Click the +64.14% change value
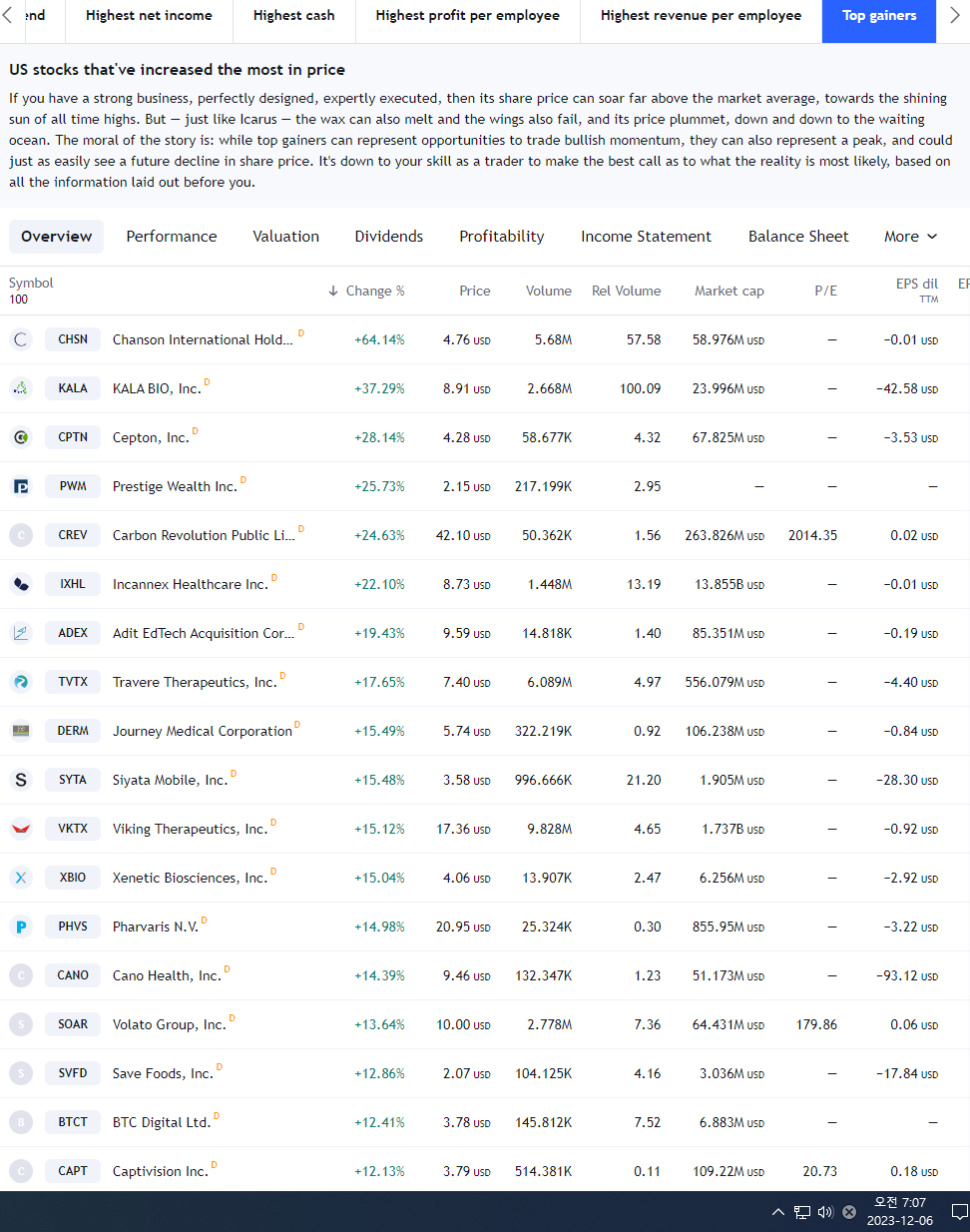Viewport: 970px width, 1232px height. [379, 339]
